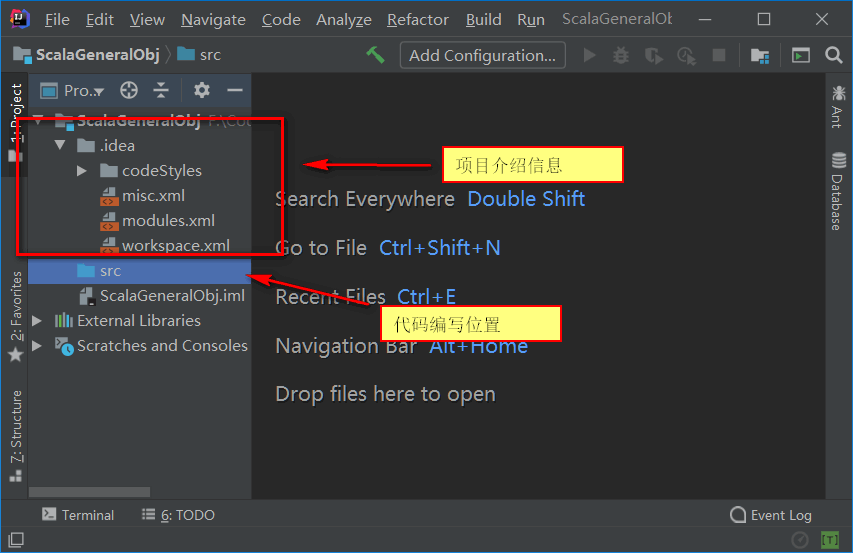Open the View menu
Image resolution: width=853 pixels, height=553 pixels.
[x=147, y=20]
